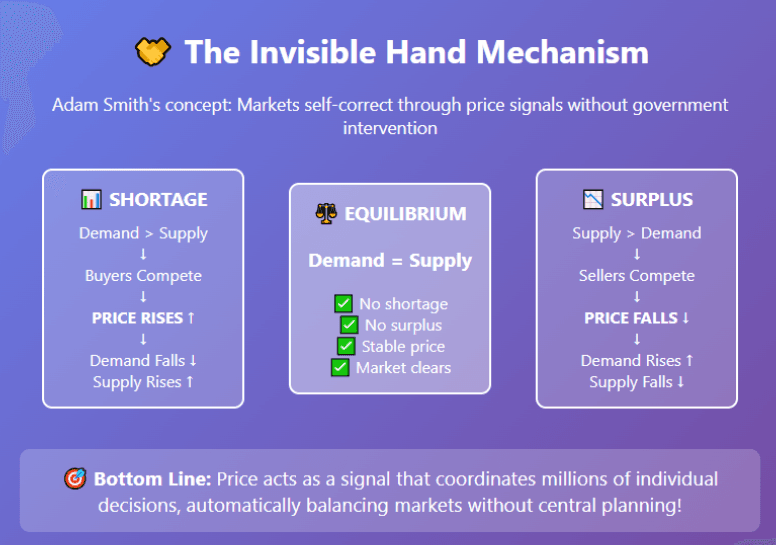This screenshot has width=776, height=545.
Task: Toggle the Stable price checkbox
Action: (x=346, y=347)
